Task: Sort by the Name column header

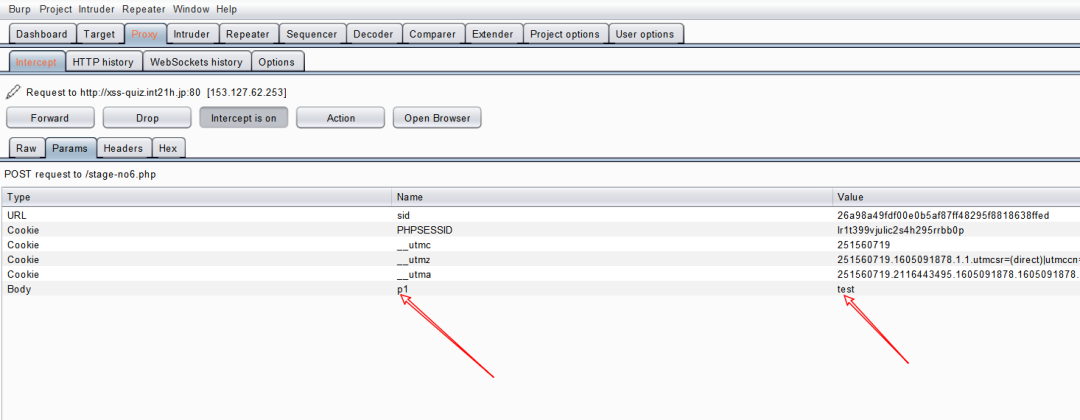Action: click(x=612, y=197)
